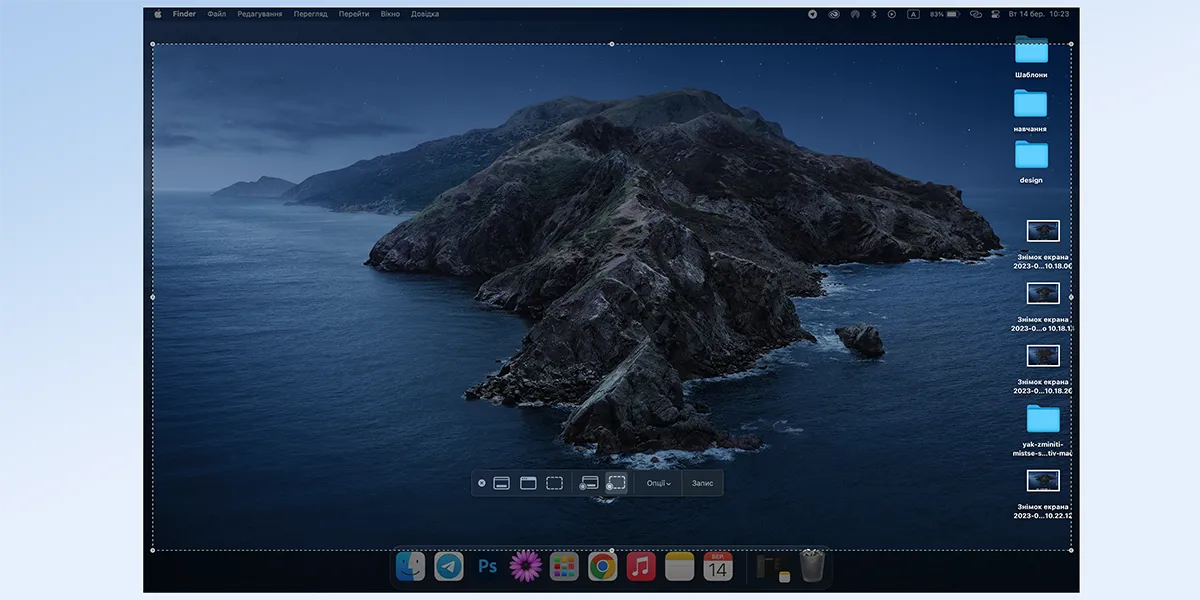1200x600 pixels.
Task: Close the screenshot toolbar with the X
Action: 482,483
